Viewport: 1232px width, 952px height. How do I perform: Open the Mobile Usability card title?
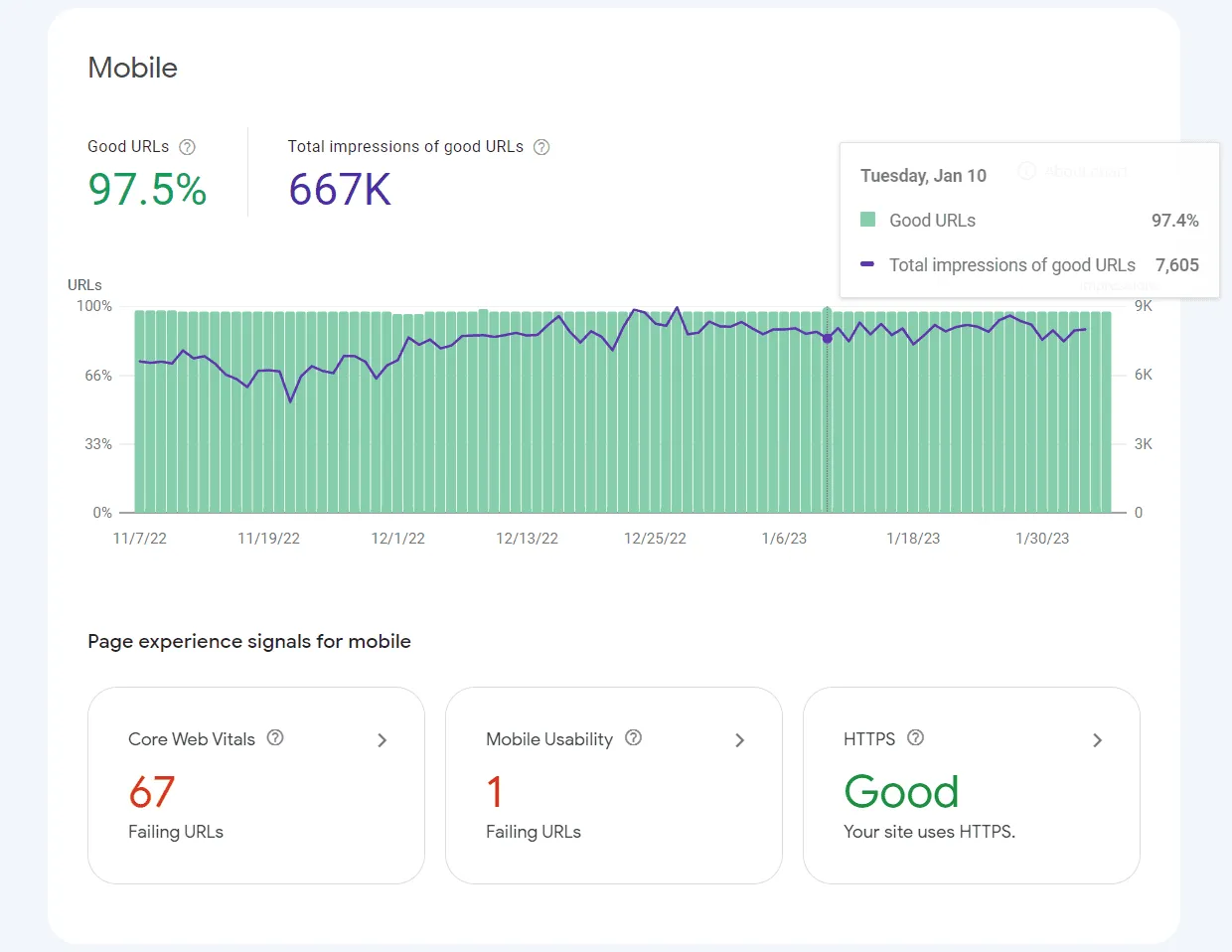click(x=549, y=739)
